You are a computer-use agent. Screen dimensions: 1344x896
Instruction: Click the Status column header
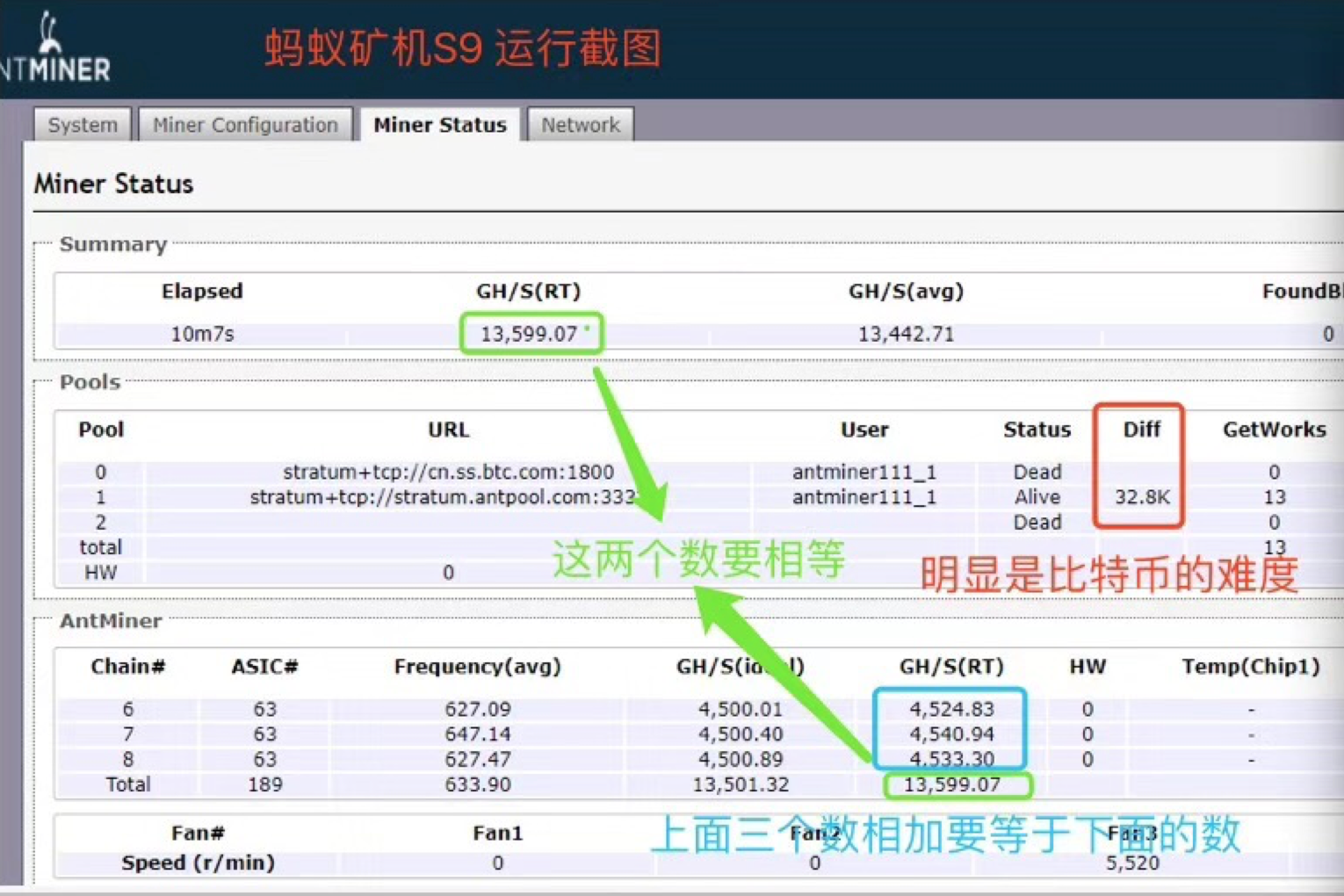pos(1037,430)
